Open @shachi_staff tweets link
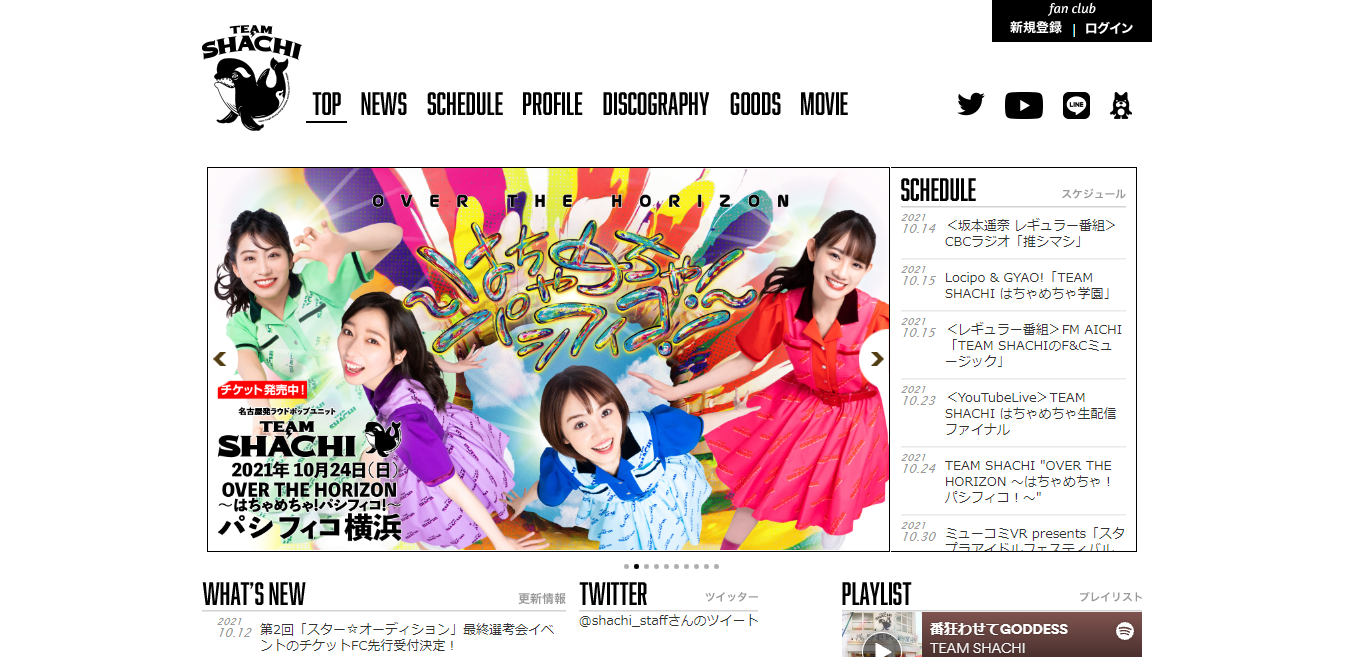This screenshot has height=657, width=1345. (x=668, y=620)
